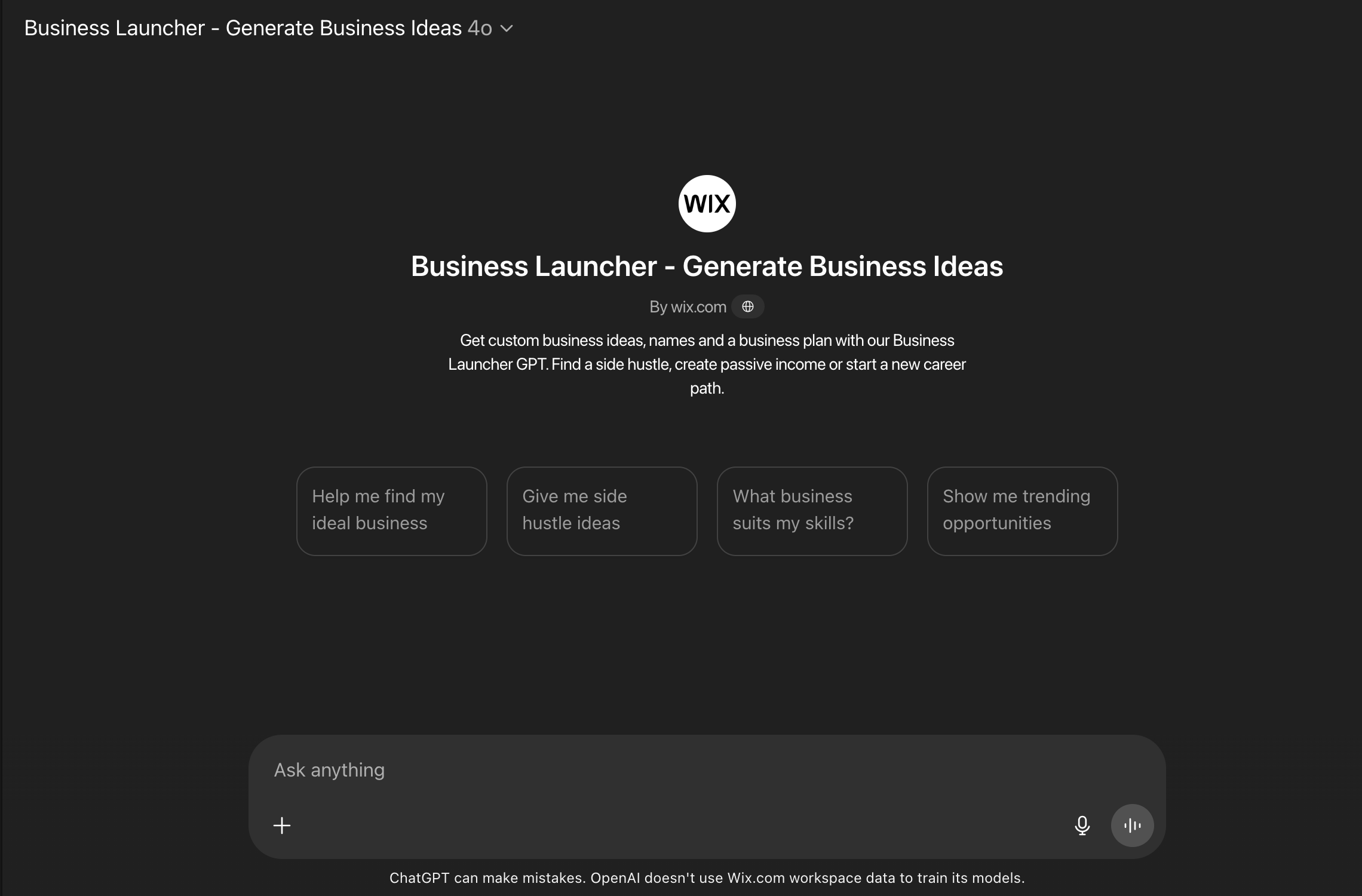Click the "4o" model label in the header
The image size is (1362, 896).
481,28
